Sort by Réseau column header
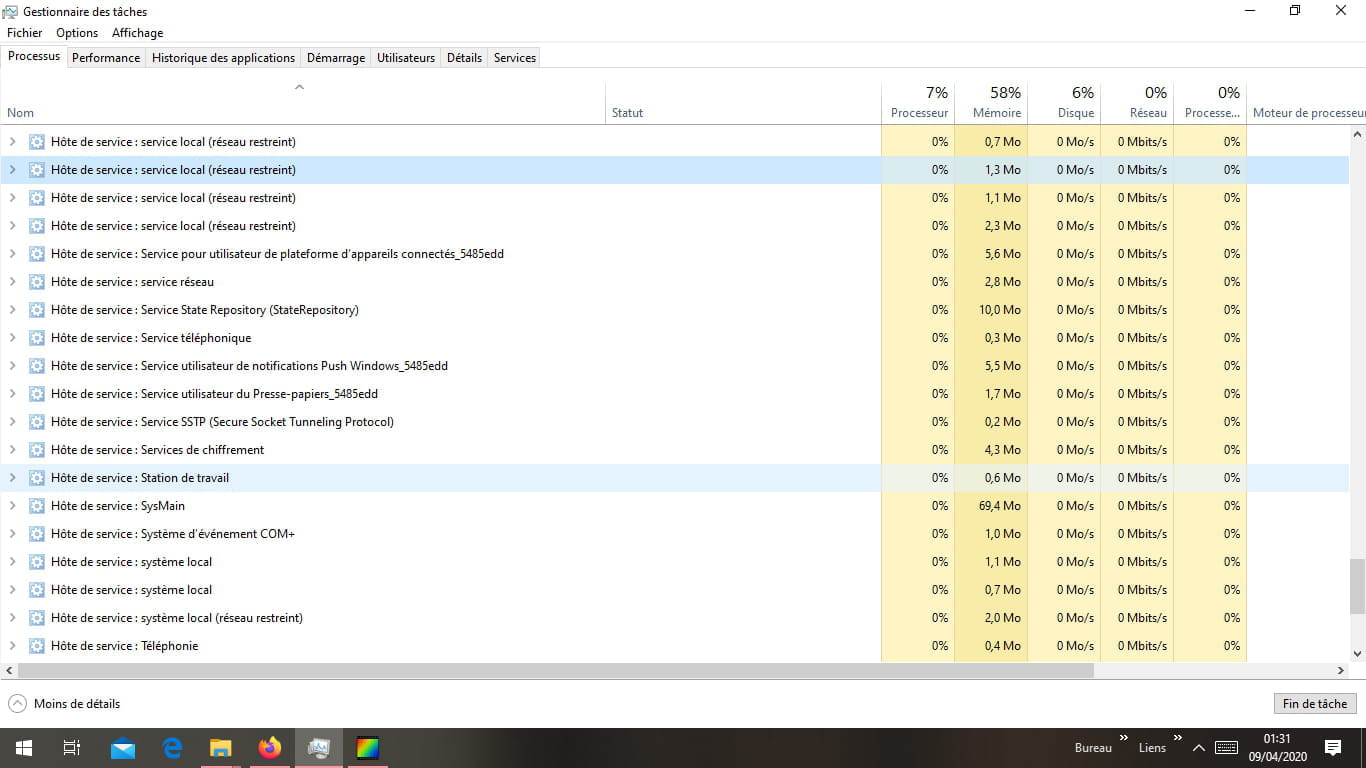Image resolution: width=1366 pixels, height=768 pixels. coord(1137,102)
